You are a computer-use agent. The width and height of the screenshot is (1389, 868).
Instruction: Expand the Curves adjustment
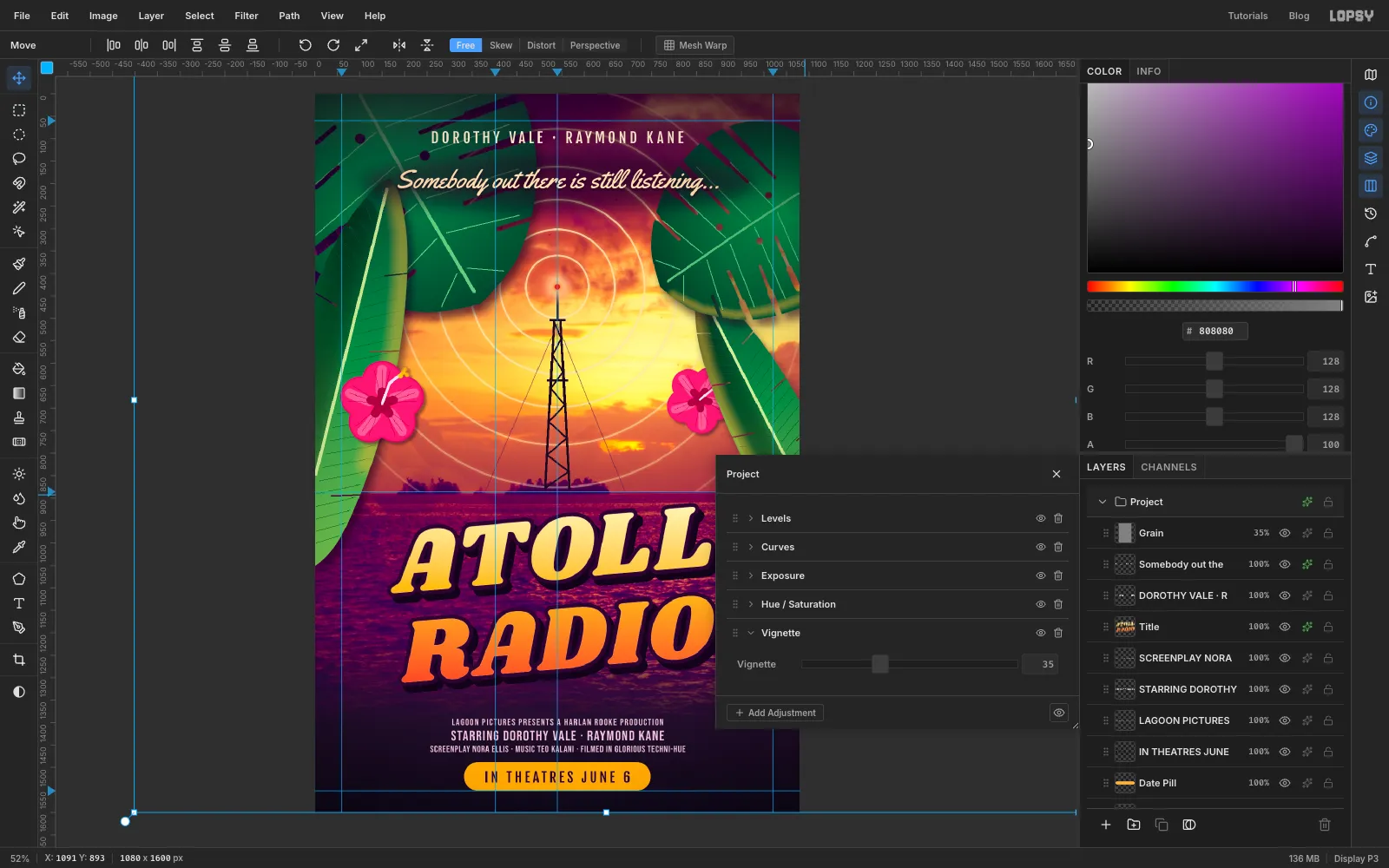(x=751, y=547)
